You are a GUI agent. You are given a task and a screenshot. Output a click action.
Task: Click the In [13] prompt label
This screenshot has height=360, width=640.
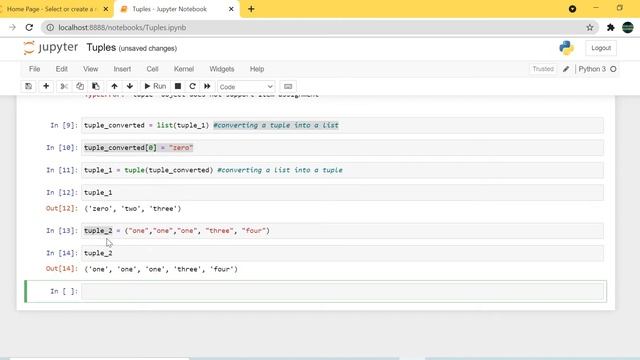[62, 231]
